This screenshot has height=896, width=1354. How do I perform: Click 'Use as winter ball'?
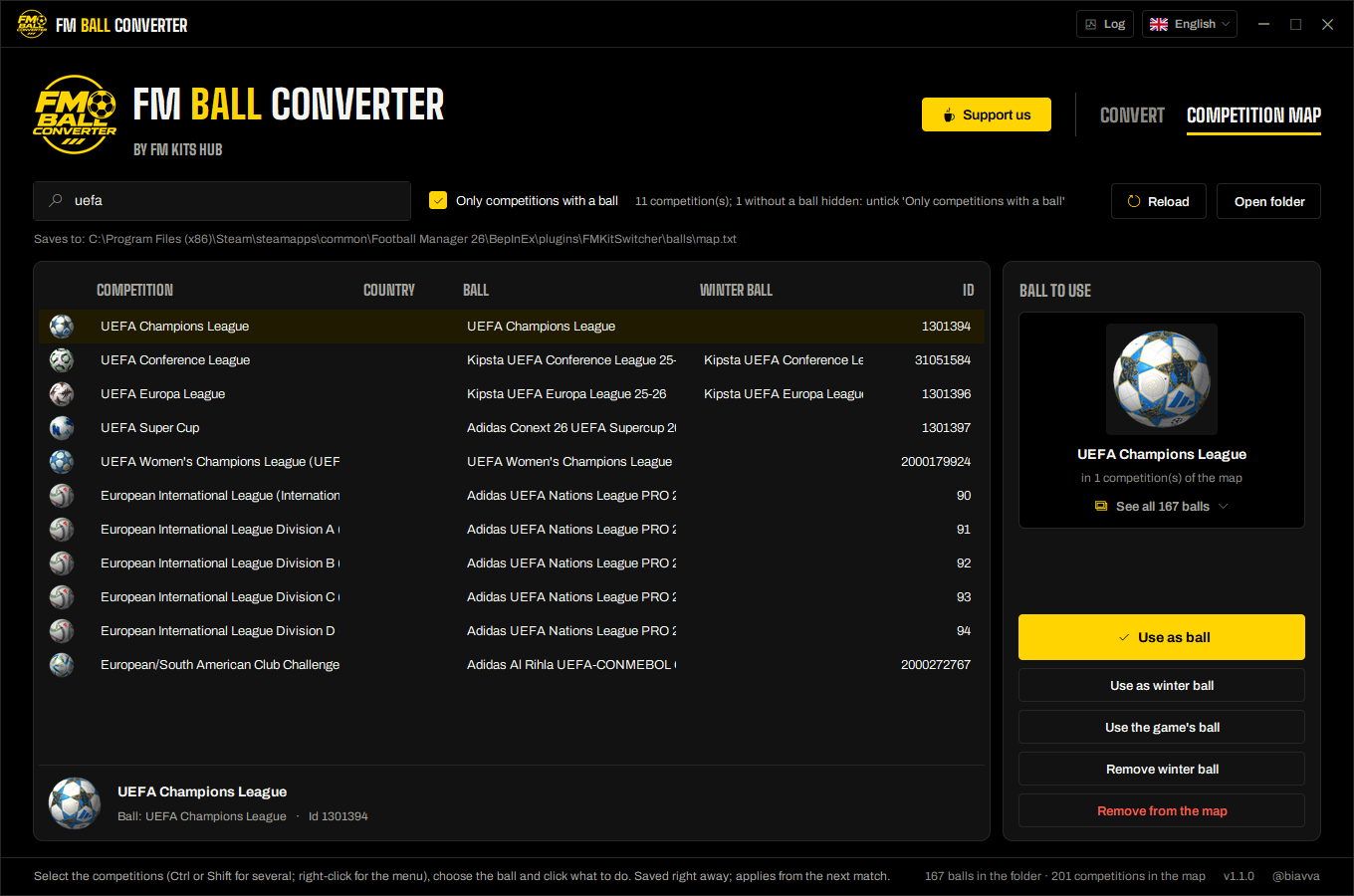tap(1162, 685)
